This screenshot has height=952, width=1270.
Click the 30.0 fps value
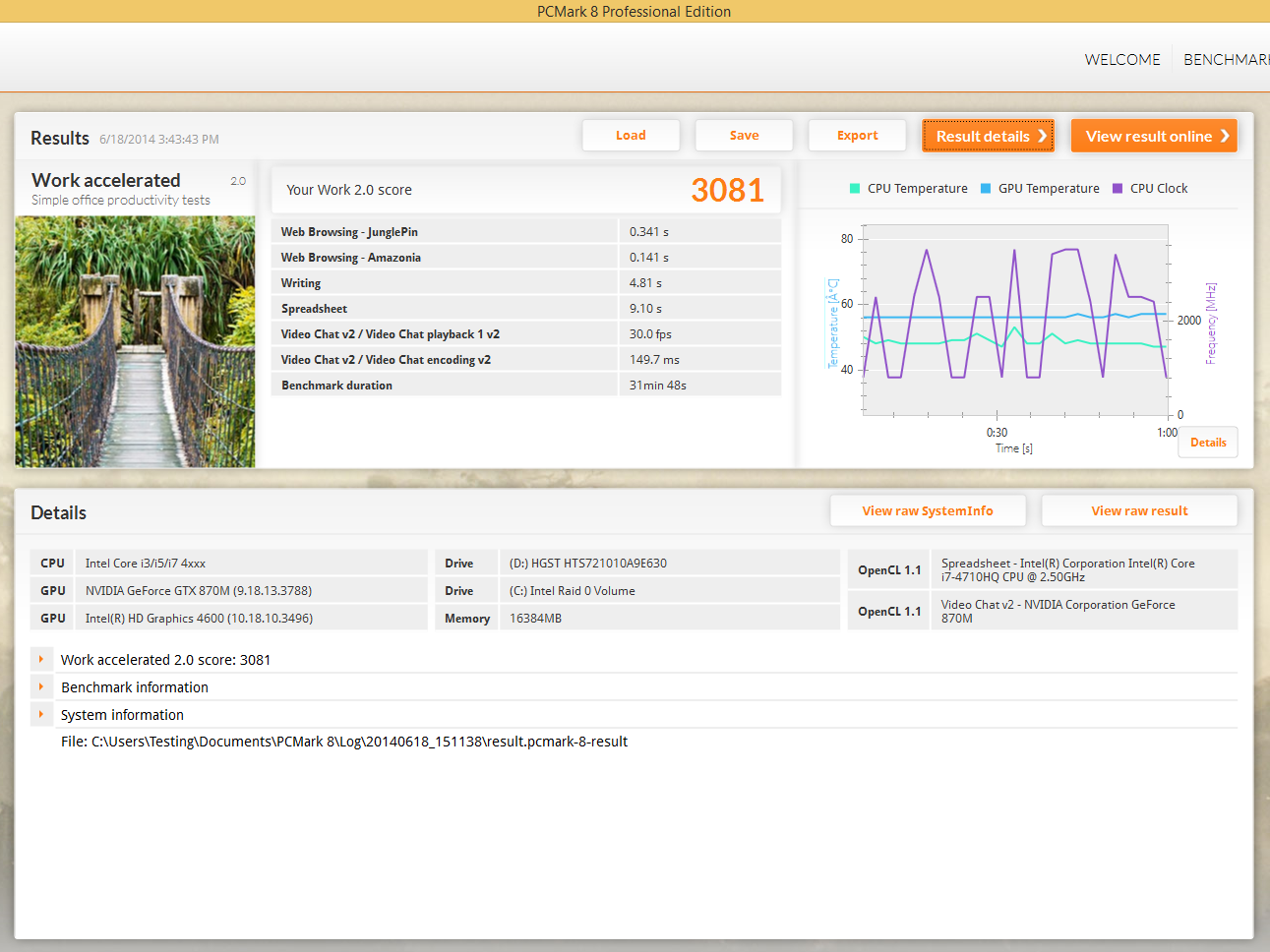(x=650, y=334)
